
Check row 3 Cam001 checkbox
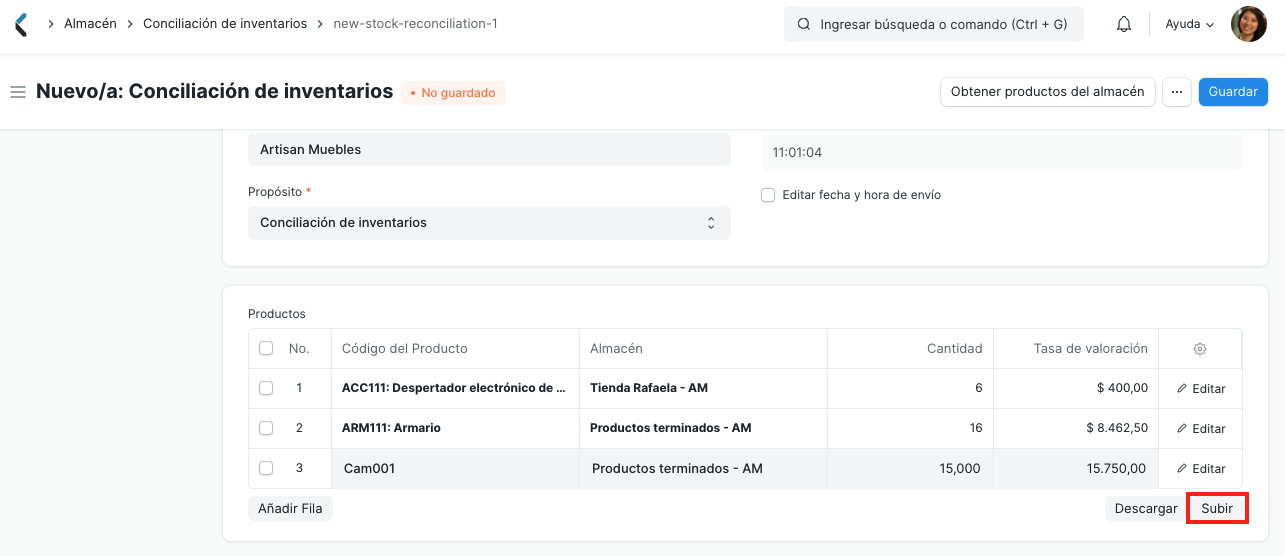pos(266,468)
